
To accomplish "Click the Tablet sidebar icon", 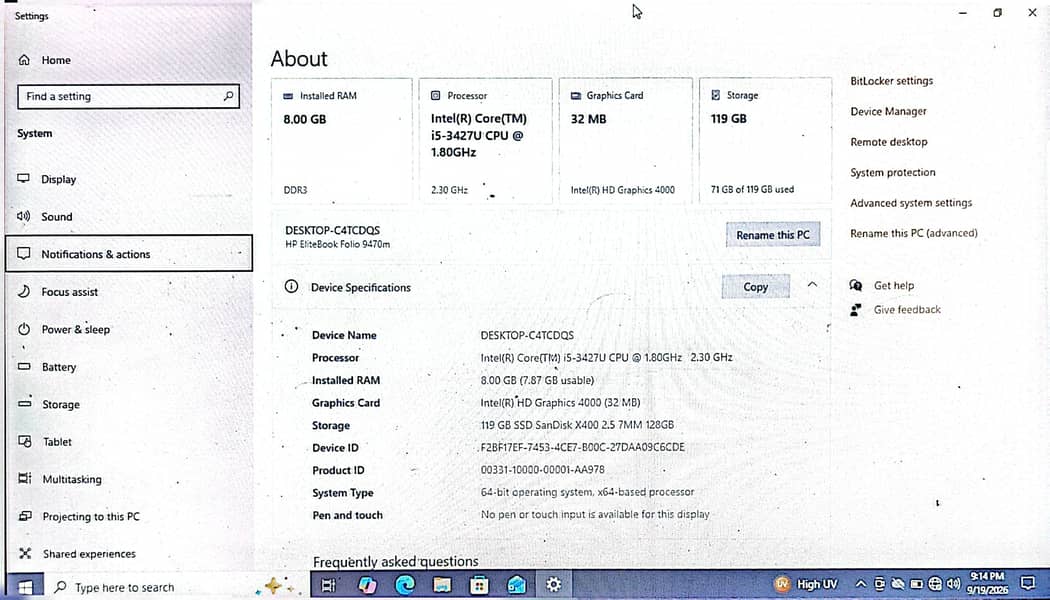I will coord(25,441).
